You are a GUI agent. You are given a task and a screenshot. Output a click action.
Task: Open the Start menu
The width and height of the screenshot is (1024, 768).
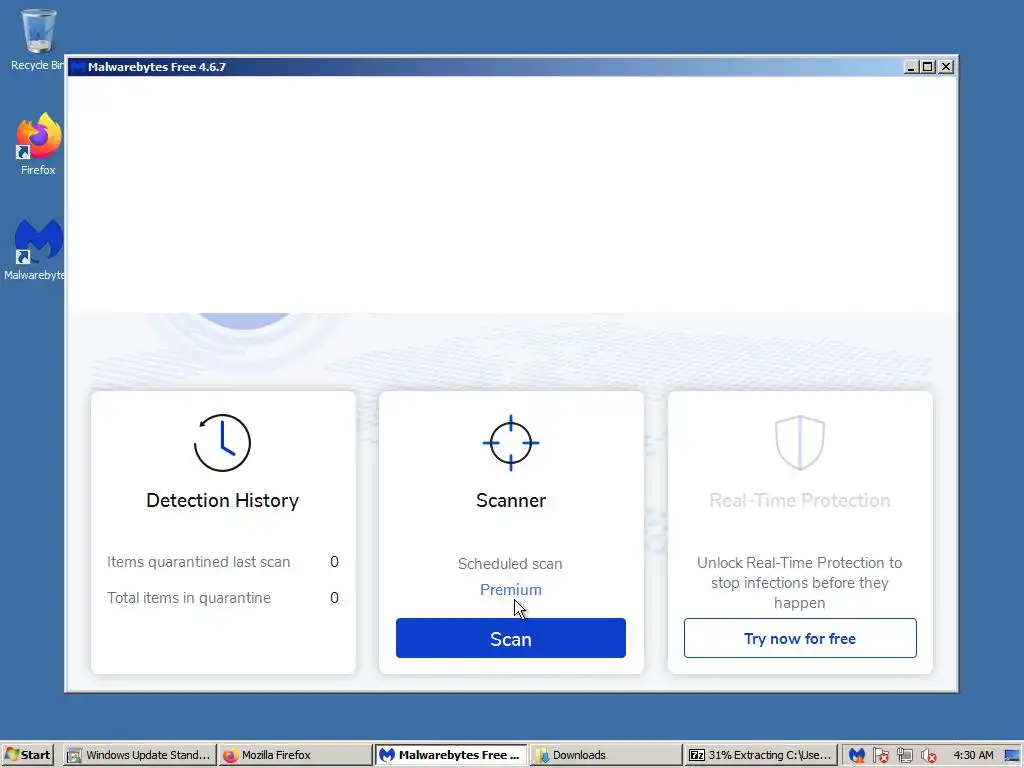pyautogui.click(x=27, y=755)
